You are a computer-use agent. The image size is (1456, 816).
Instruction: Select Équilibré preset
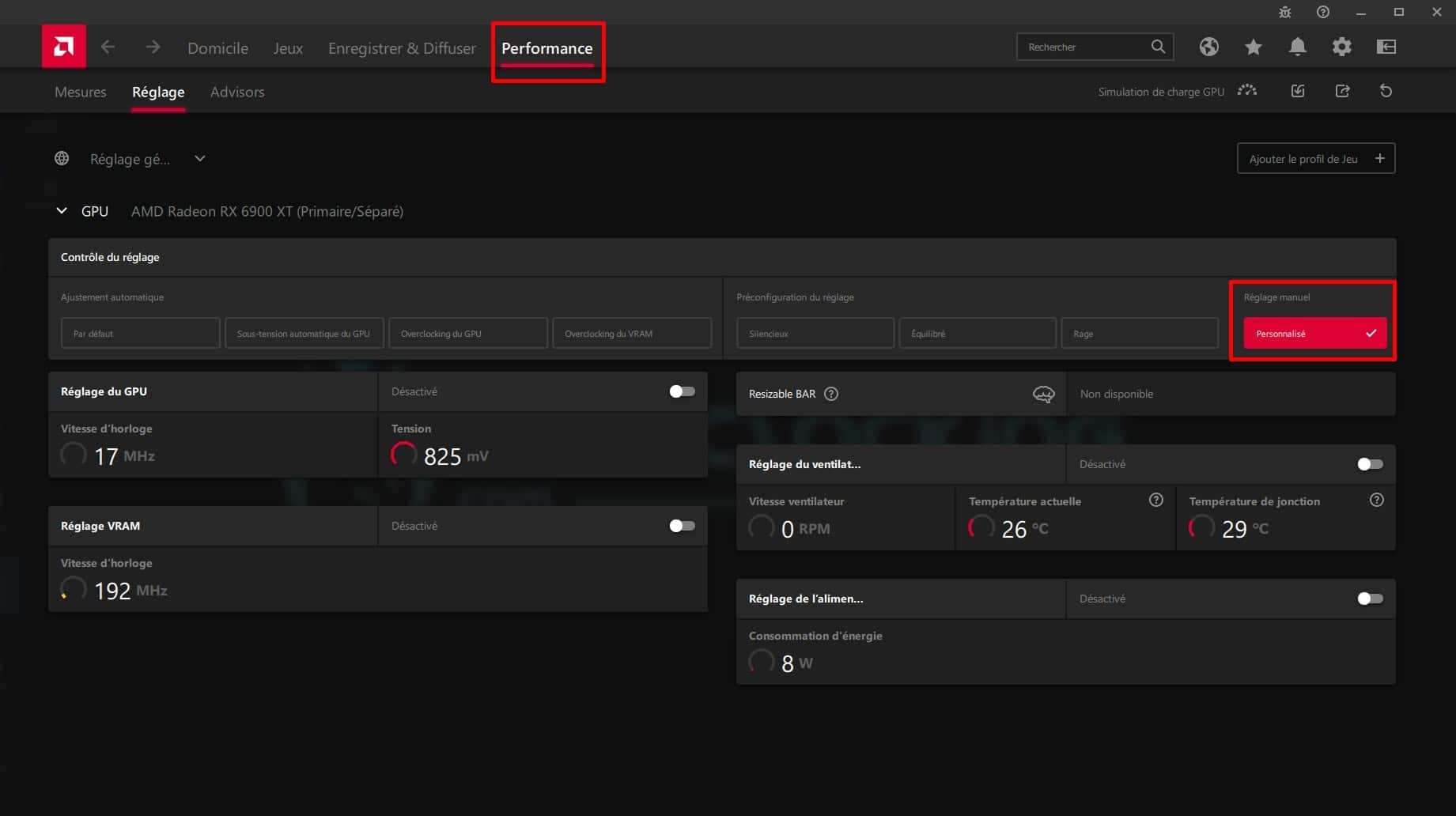pyautogui.click(x=978, y=333)
